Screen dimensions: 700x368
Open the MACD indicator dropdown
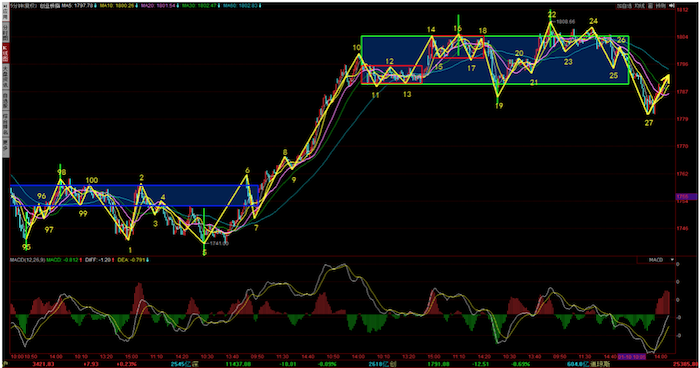click(x=656, y=259)
